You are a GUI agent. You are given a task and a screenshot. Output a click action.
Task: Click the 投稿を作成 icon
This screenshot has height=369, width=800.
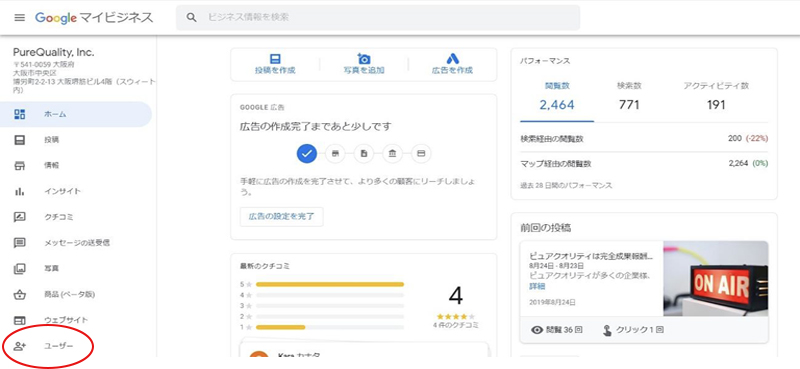275,59
